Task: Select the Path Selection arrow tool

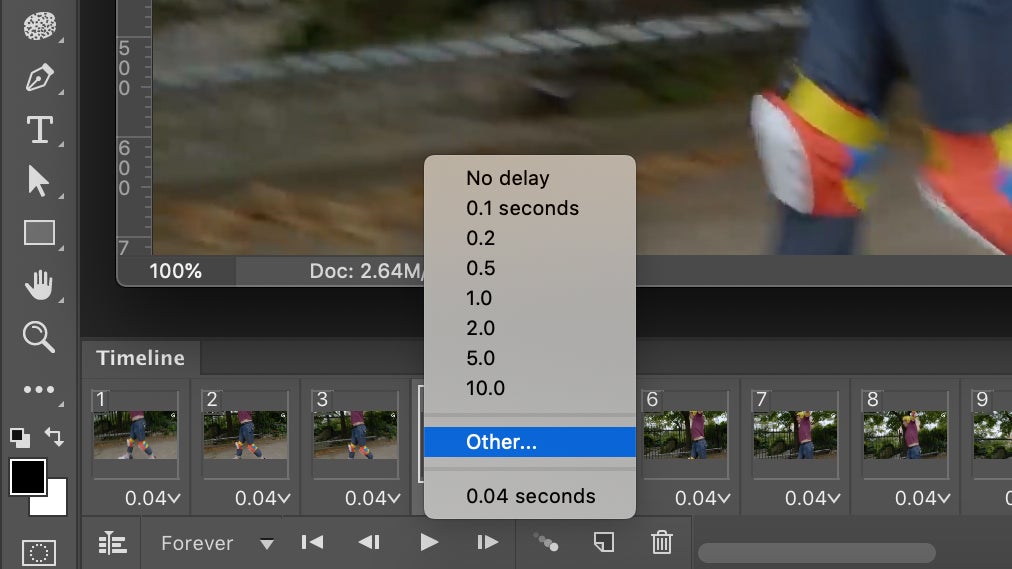Action: [x=38, y=182]
